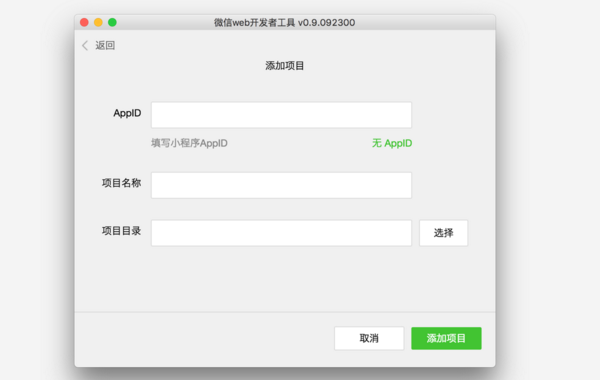Click the back chevron arrow icon
The width and height of the screenshot is (600, 380).
pyautogui.click(x=85, y=46)
